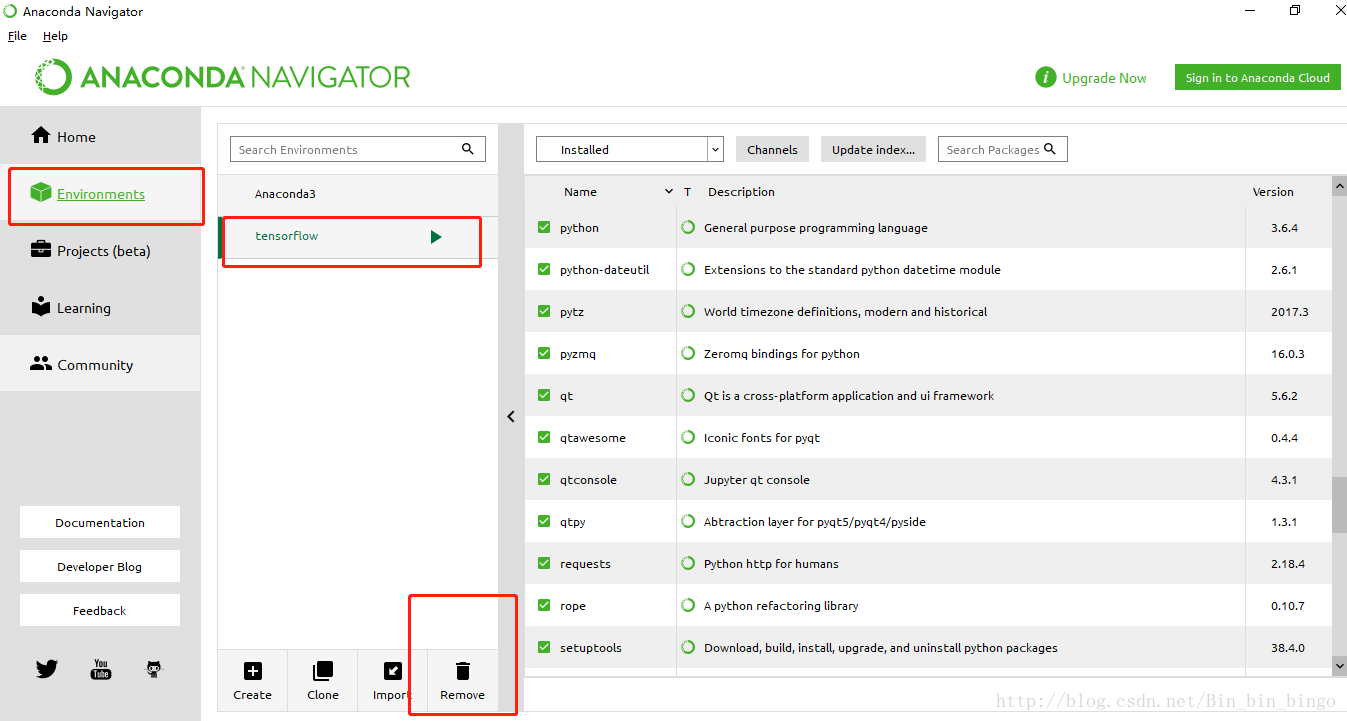Click the scrollbar down arrow
Screen dimensions: 1347x721
1339,665
